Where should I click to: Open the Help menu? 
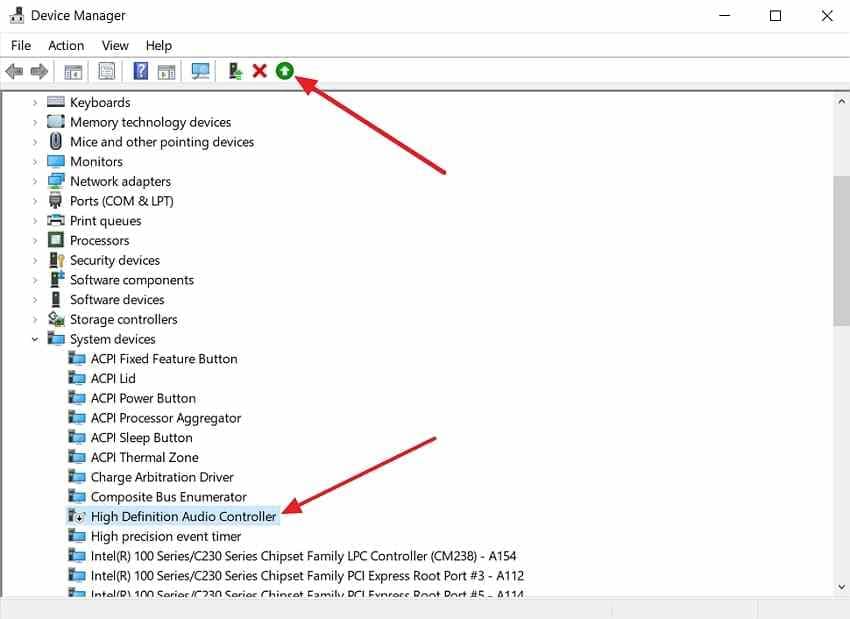159,46
